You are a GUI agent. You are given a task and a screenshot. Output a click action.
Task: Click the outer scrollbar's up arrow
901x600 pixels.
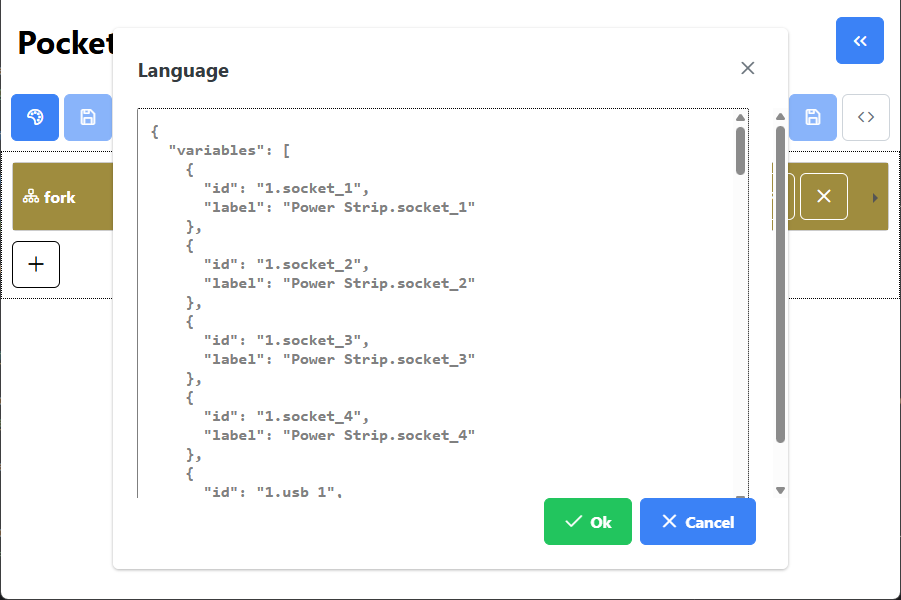tap(780, 114)
